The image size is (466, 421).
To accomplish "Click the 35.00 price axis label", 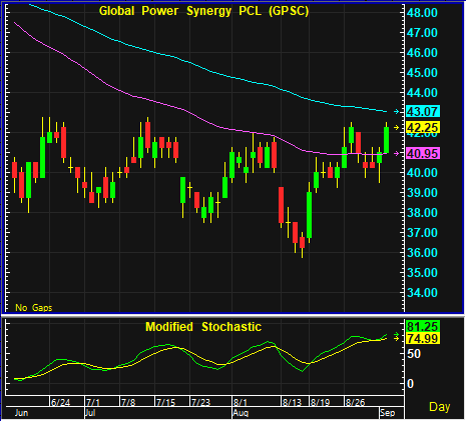I will 422,273.
